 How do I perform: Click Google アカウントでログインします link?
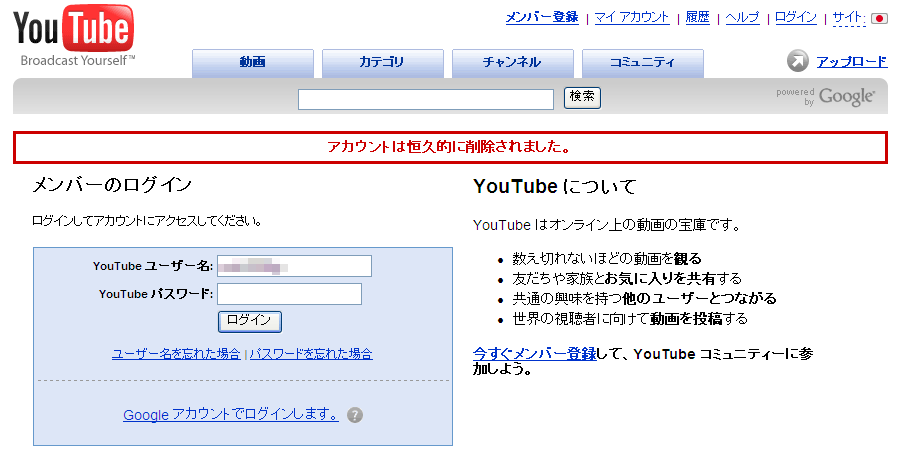coord(231,414)
